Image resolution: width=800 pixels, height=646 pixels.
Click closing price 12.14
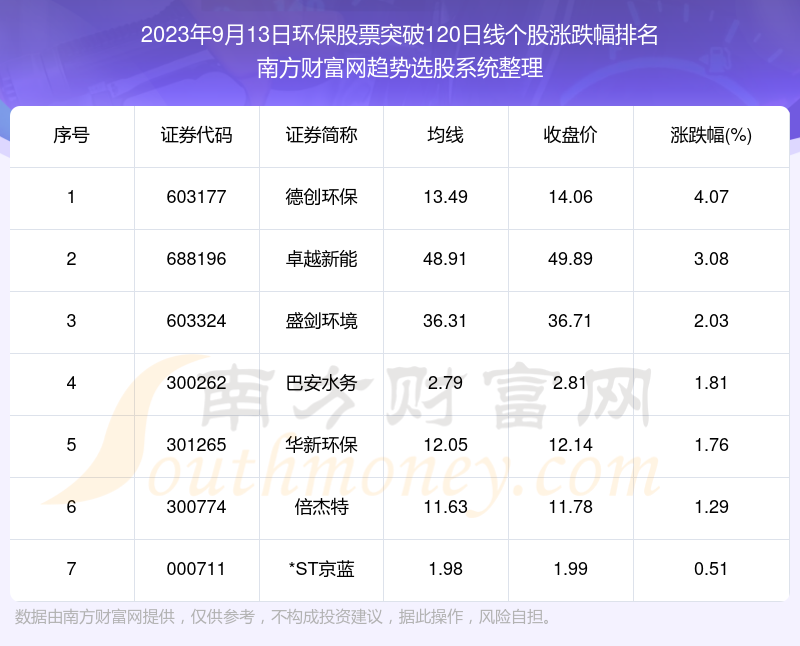click(x=570, y=445)
